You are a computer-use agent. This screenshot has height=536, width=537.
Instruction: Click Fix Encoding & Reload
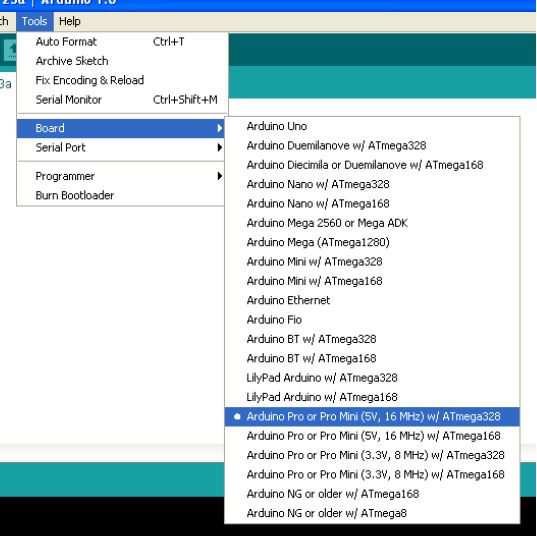122,80
